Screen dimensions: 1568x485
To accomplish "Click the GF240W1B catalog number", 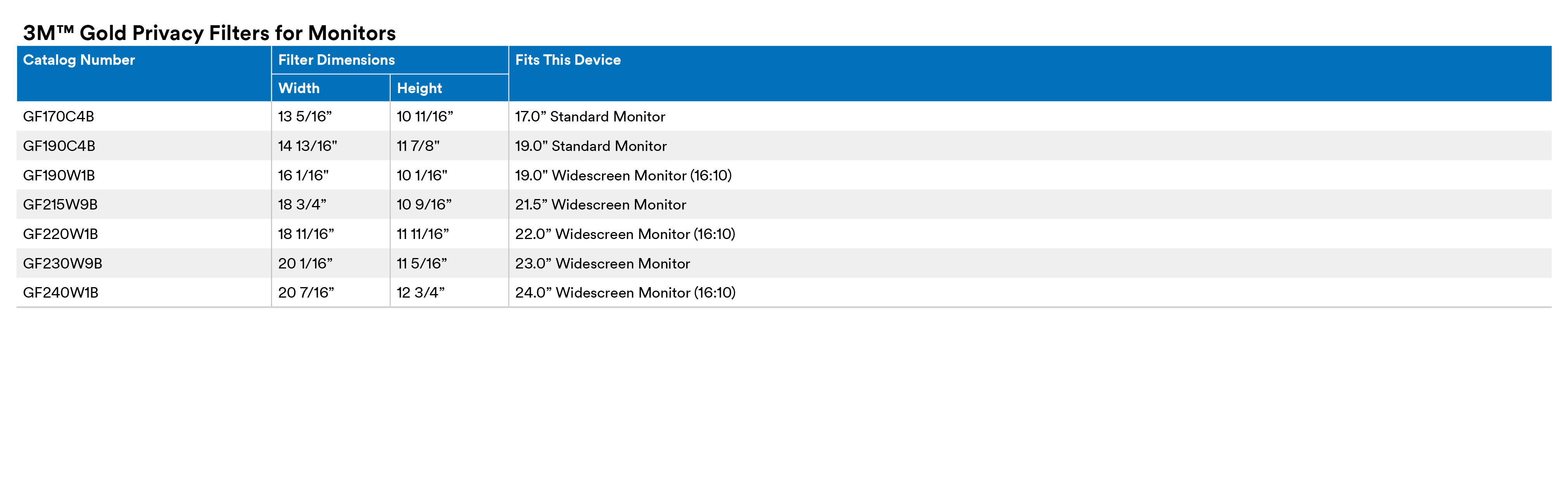I will click(61, 293).
